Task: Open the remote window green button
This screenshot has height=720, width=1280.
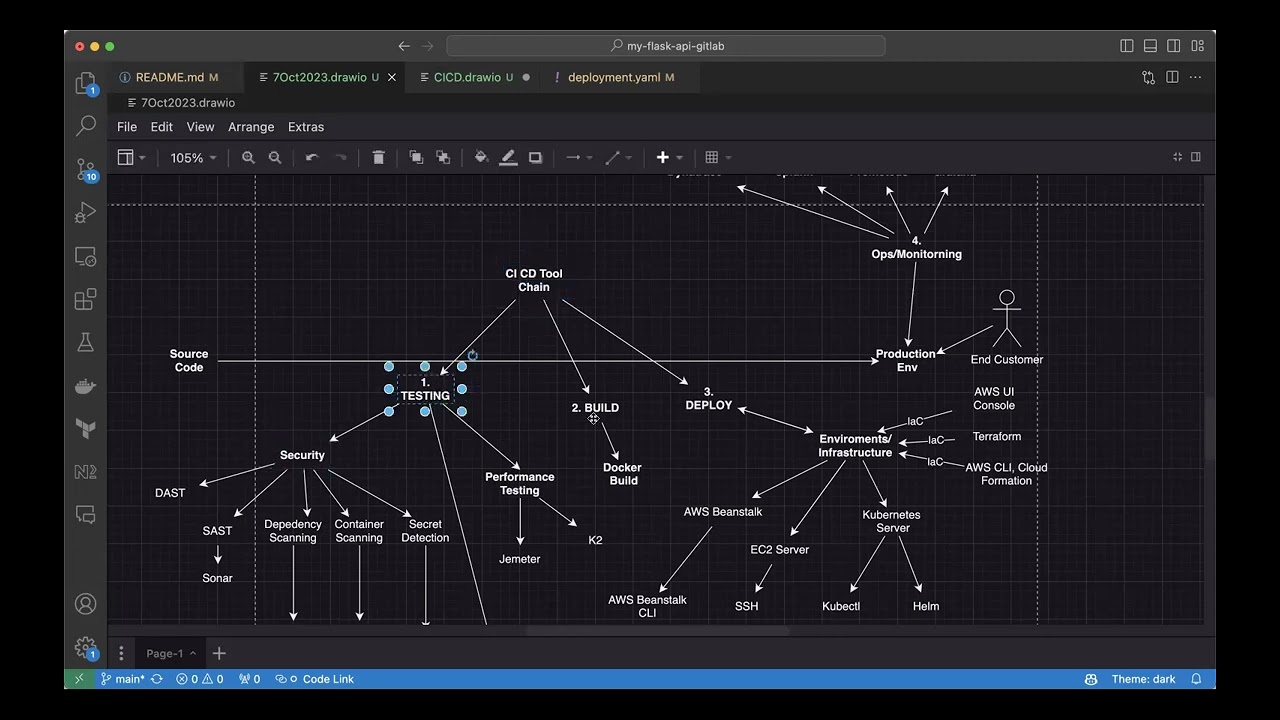Action: pos(78,679)
